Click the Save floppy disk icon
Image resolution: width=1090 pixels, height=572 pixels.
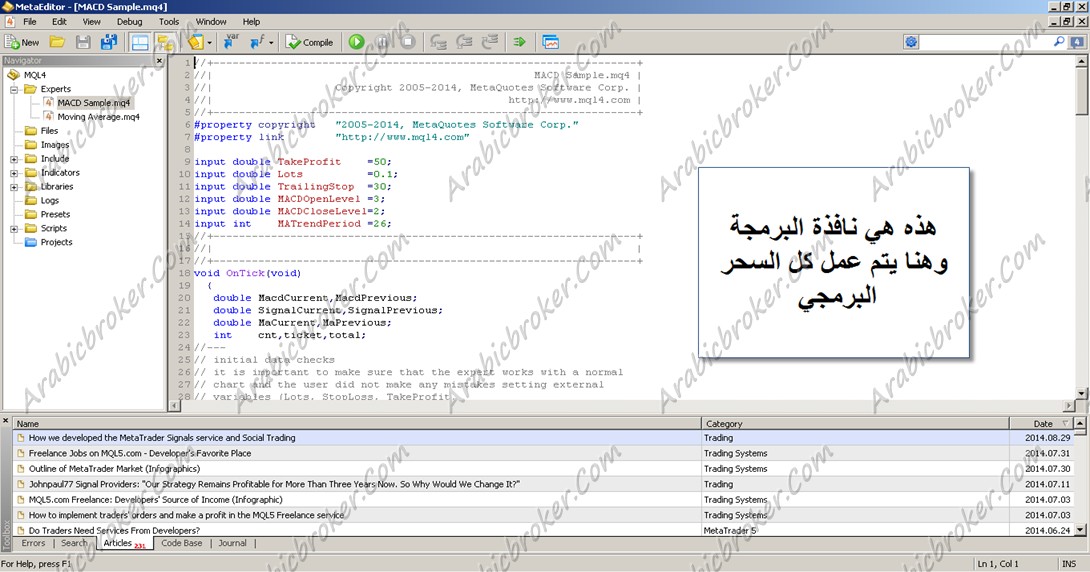tap(83, 42)
